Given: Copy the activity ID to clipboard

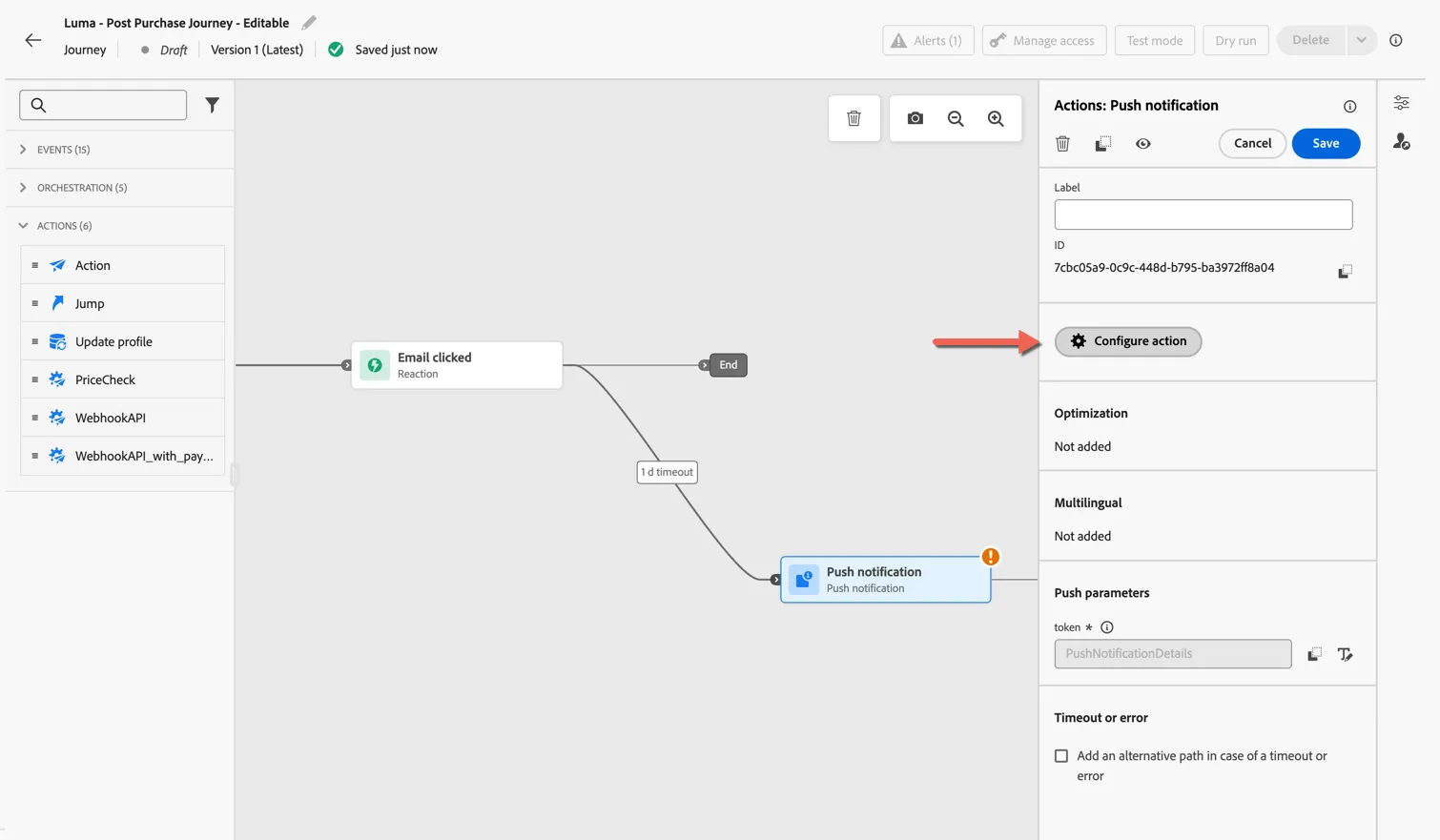Looking at the screenshot, I should (x=1345, y=272).
